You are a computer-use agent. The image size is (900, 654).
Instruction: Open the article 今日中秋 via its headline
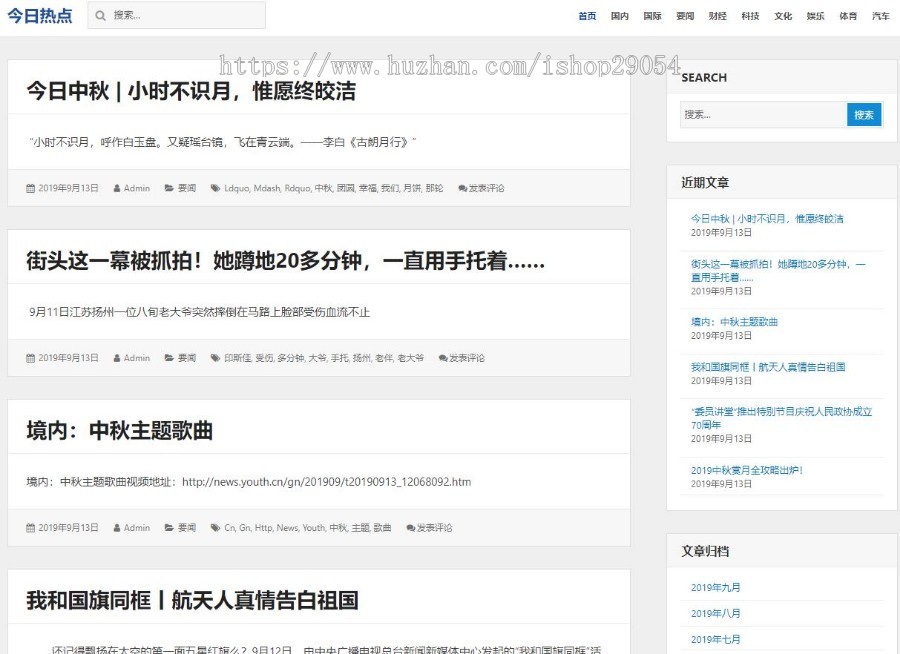point(180,91)
